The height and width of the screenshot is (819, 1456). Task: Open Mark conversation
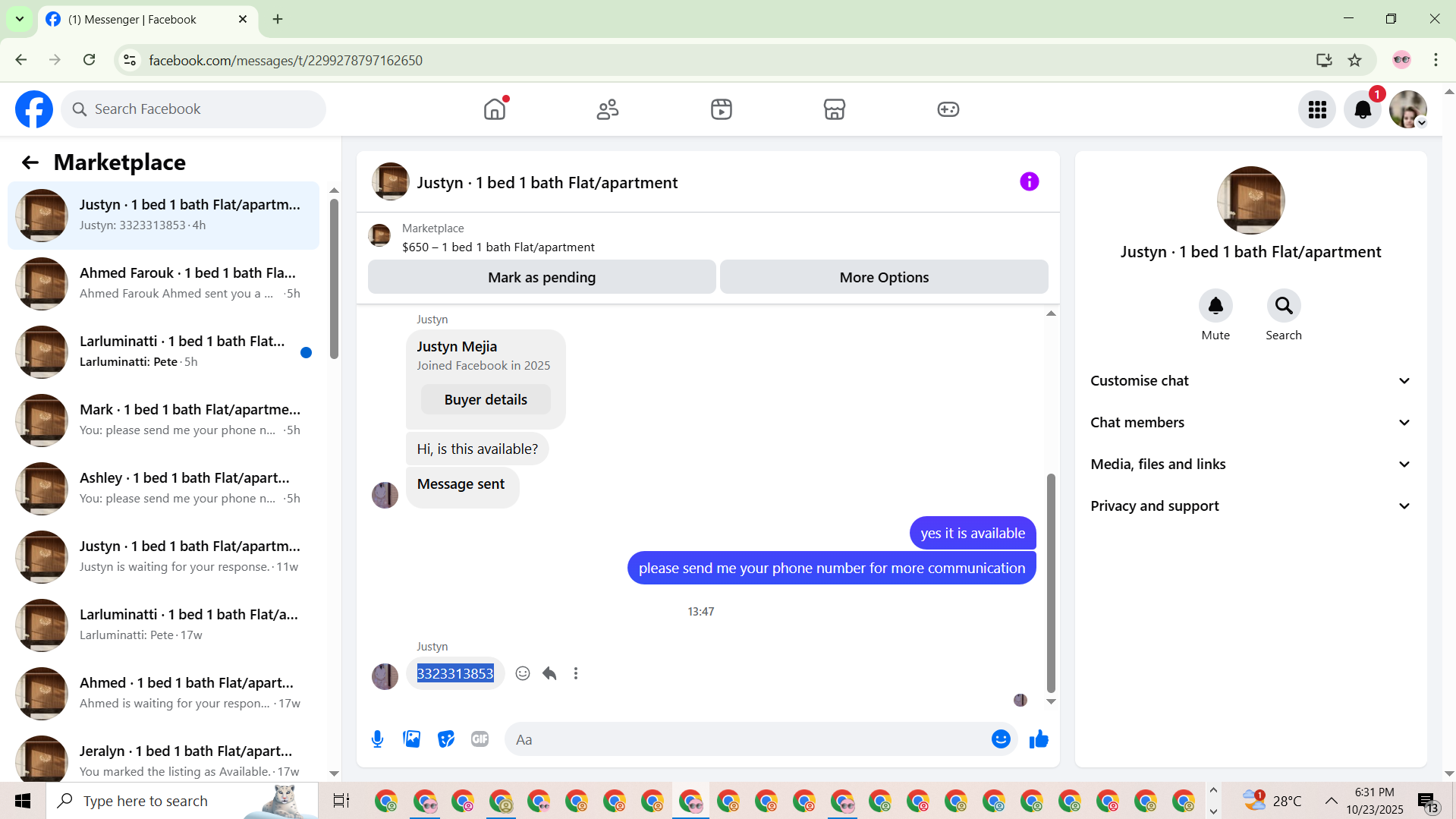tap(164, 421)
